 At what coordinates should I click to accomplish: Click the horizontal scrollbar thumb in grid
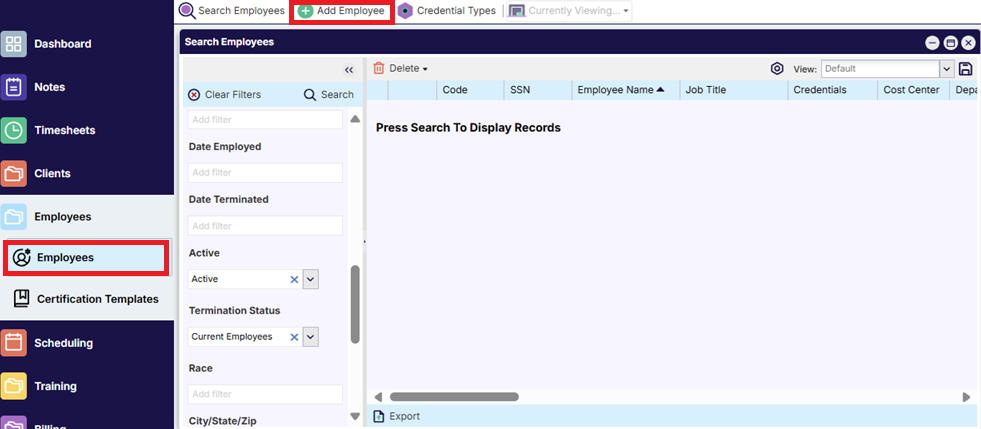pos(454,396)
